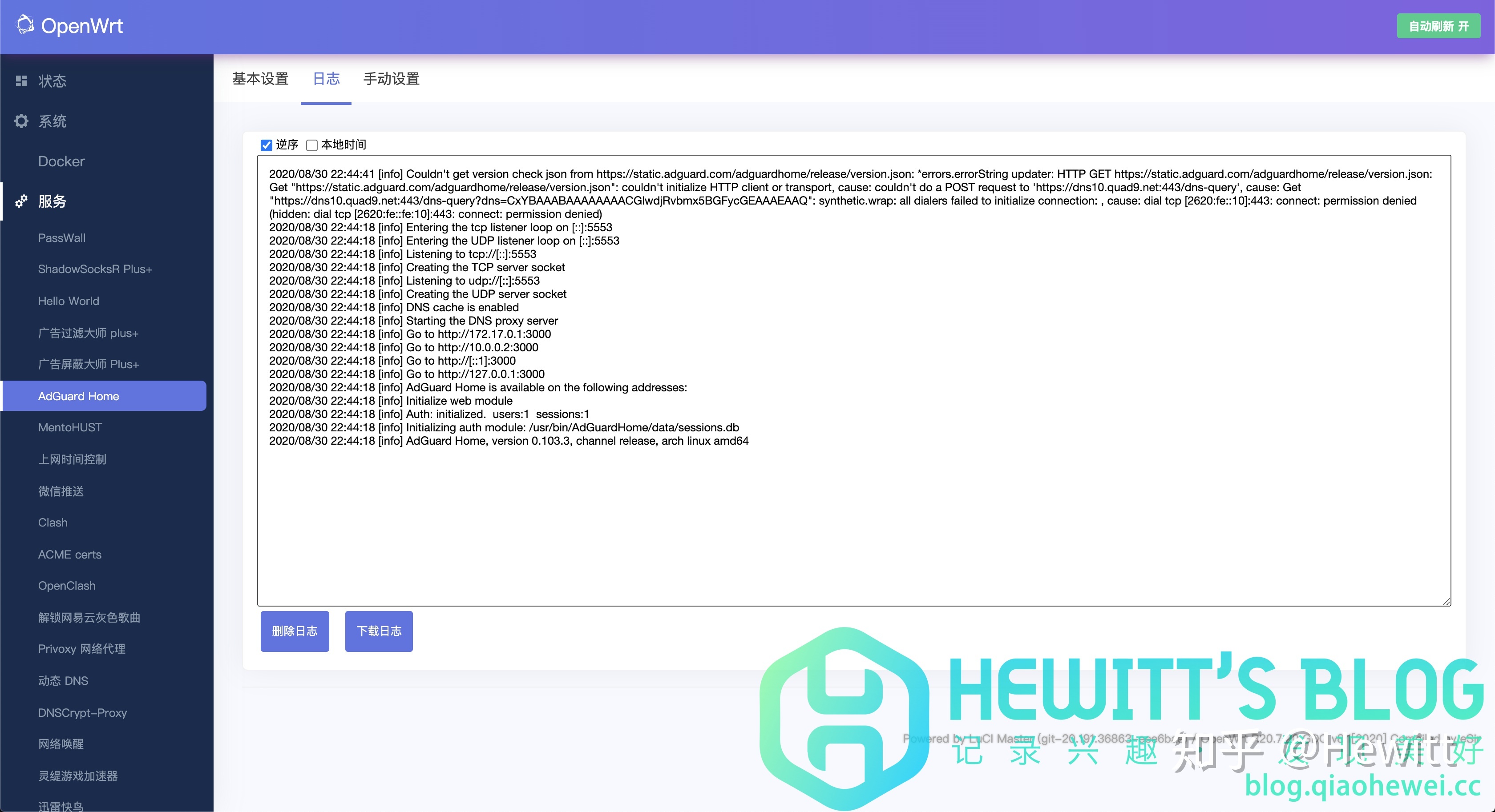
Task: Click the services gears icon
Action: (21, 201)
